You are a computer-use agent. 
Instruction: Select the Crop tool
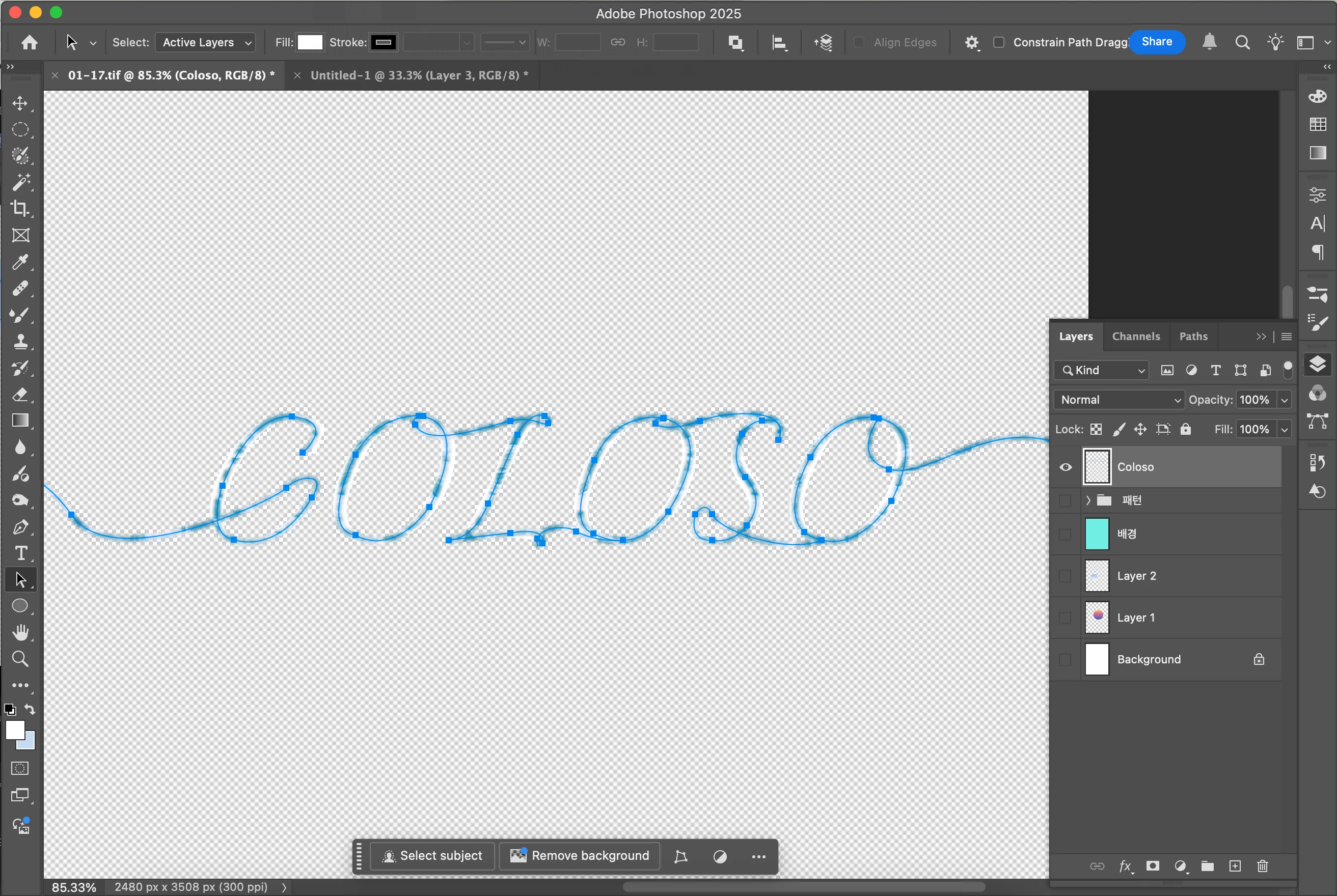tap(20, 209)
